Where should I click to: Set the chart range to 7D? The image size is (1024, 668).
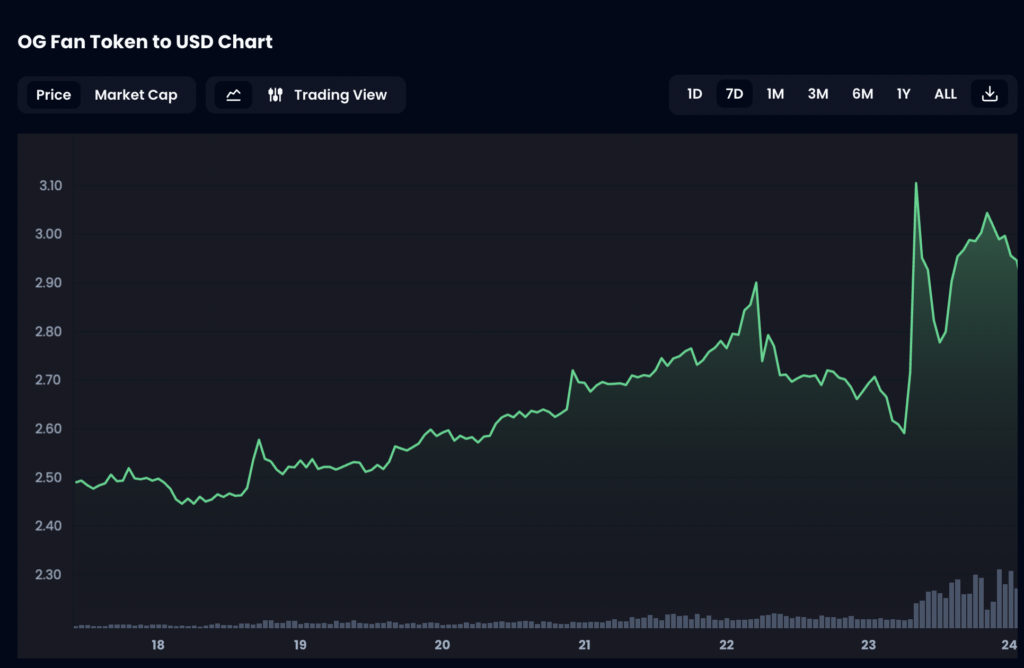pos(734,94)
